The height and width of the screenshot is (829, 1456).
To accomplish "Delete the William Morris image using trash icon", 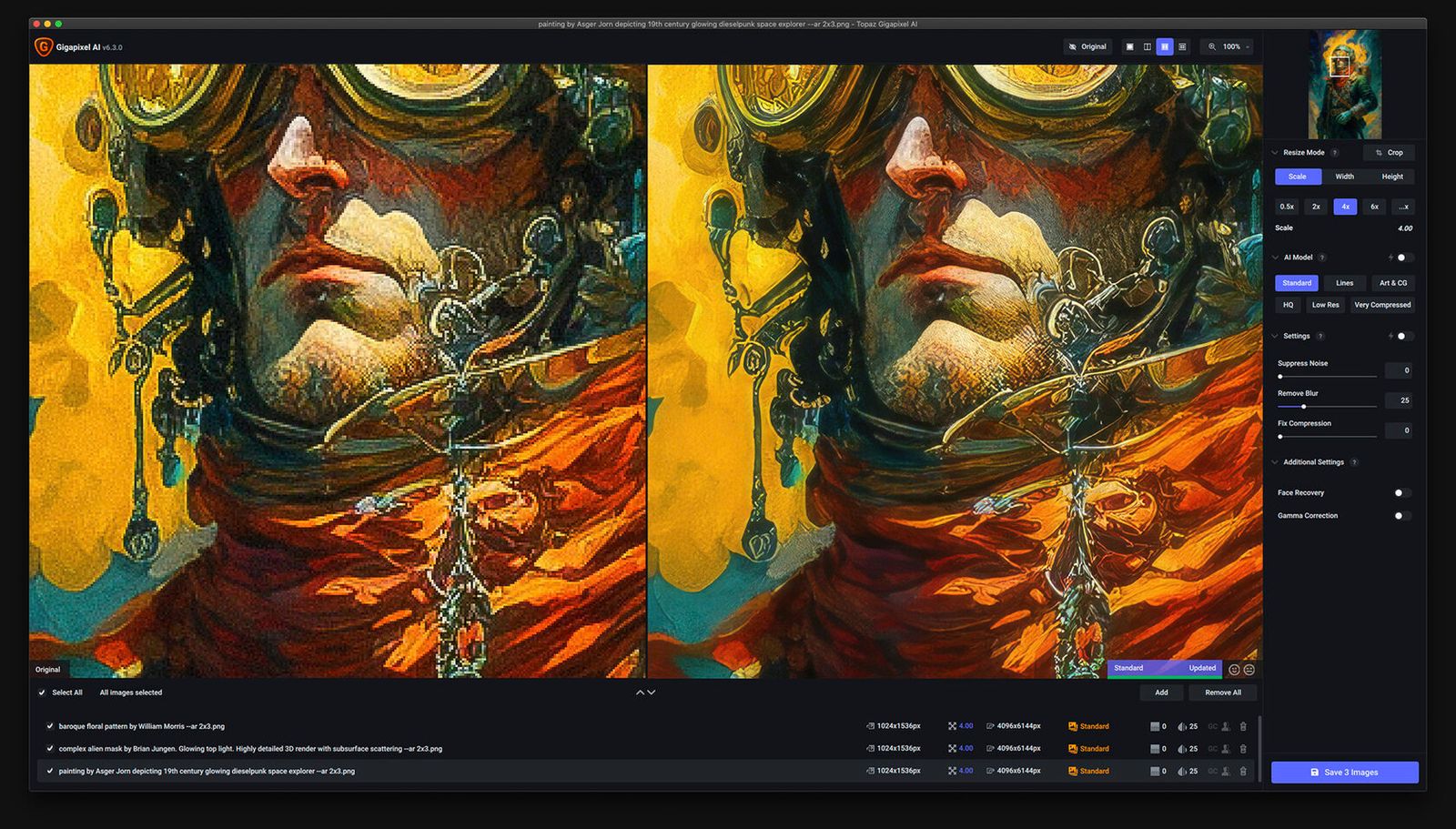I will 1244,726.
